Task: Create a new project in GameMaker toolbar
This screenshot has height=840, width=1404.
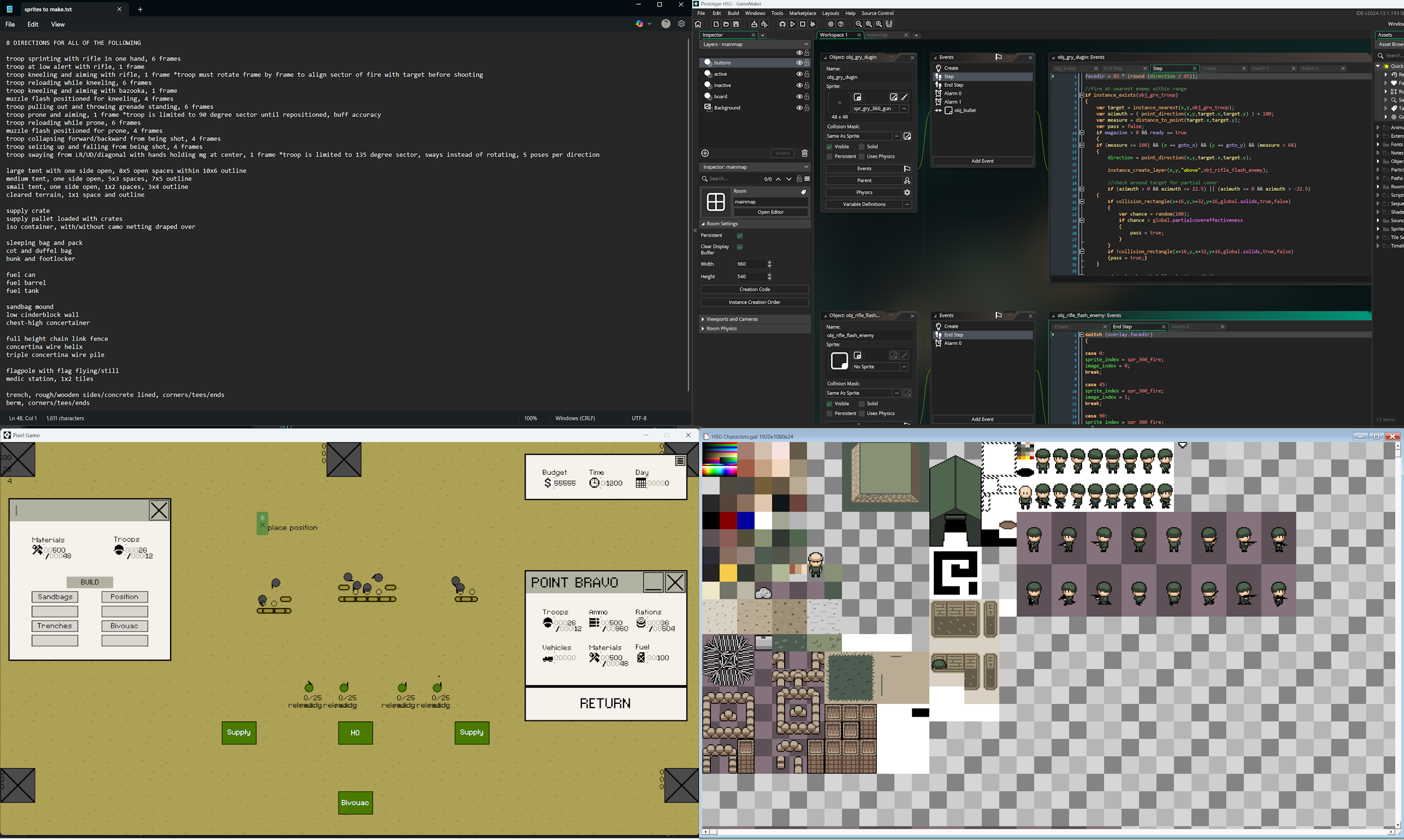Action: click(x=716, y=24)
